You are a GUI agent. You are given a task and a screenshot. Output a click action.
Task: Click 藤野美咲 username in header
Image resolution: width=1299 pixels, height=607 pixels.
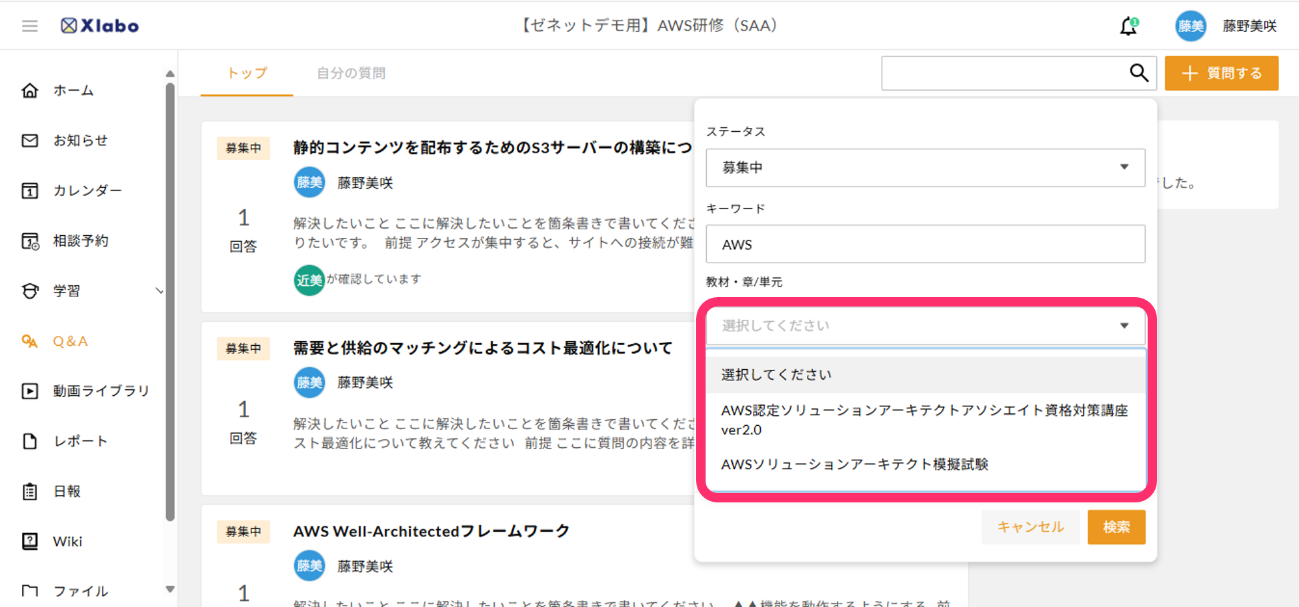pyautogui.click(x=1250, y=27)
